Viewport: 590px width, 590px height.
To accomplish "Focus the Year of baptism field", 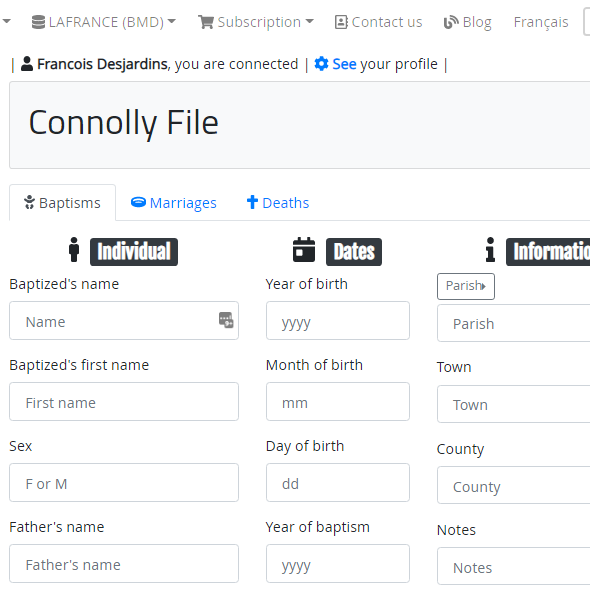I will coord(338,563).
